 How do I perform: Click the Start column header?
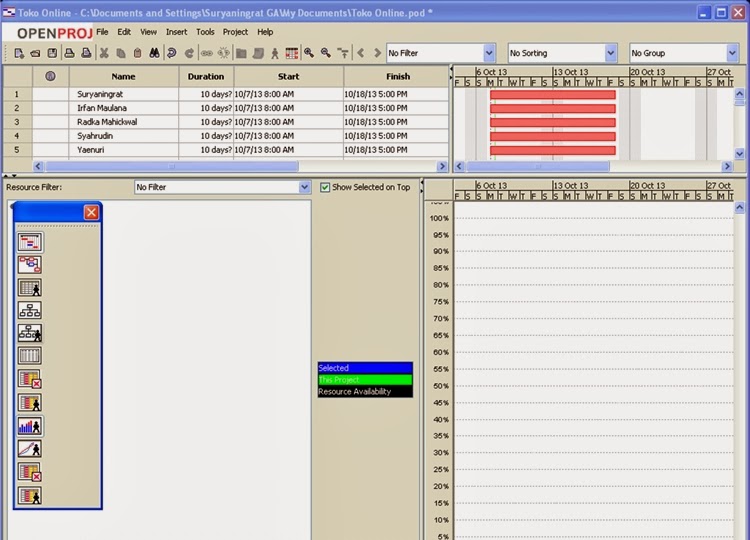point(288,77)
